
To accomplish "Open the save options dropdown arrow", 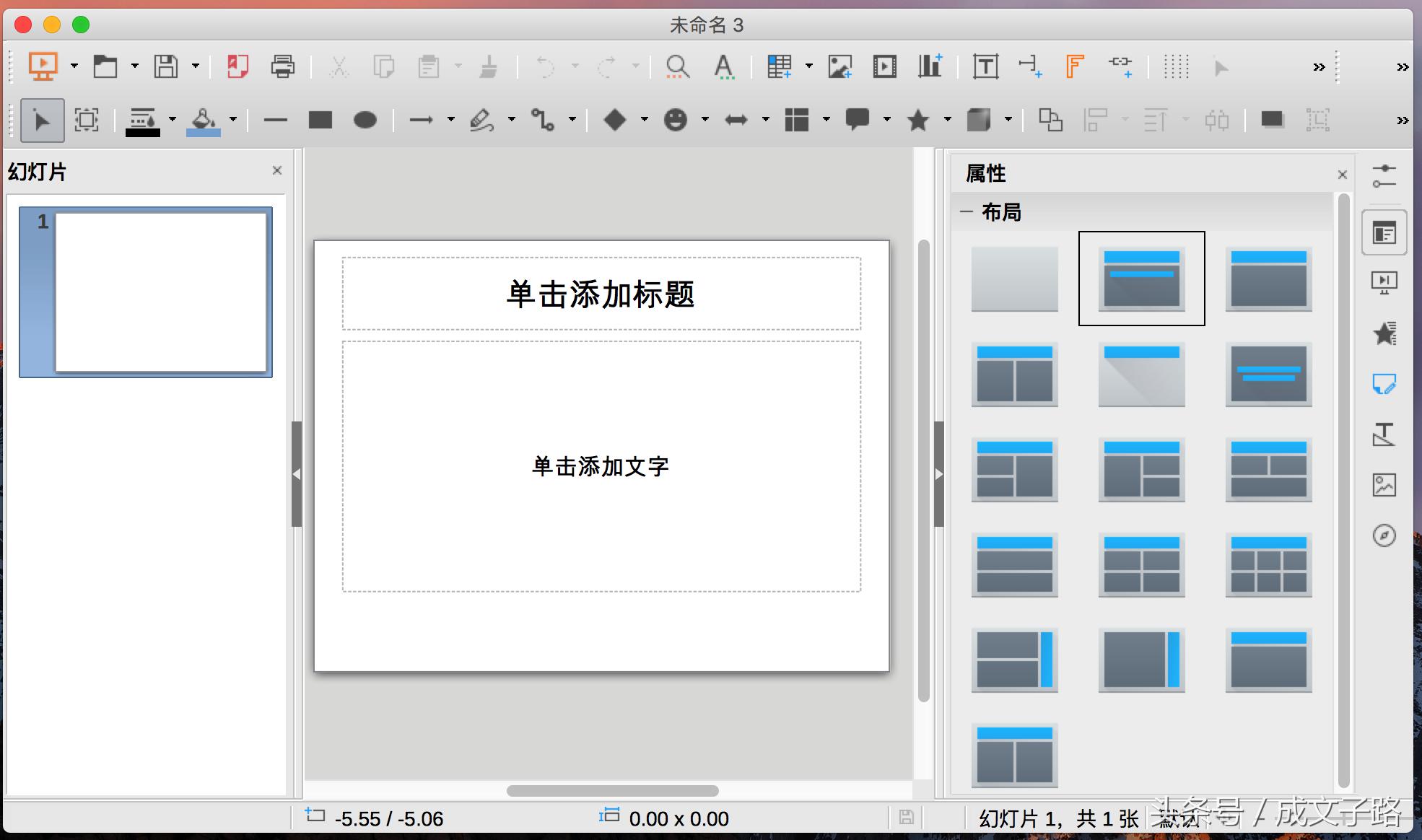I will pyautogui.click(x=194, y=66).
